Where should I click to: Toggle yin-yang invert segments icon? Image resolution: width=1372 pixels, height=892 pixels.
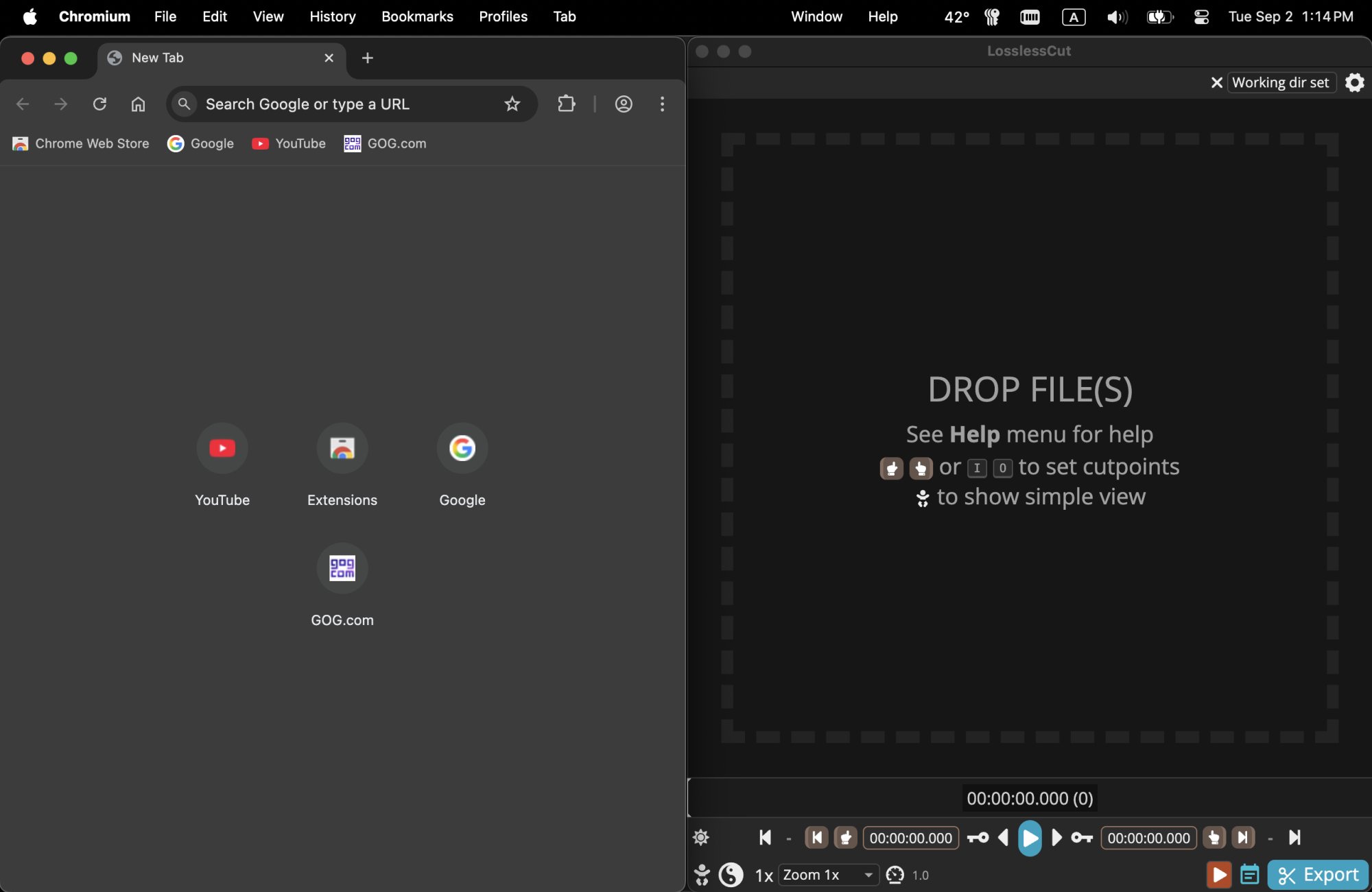click(x=731, y=875)
